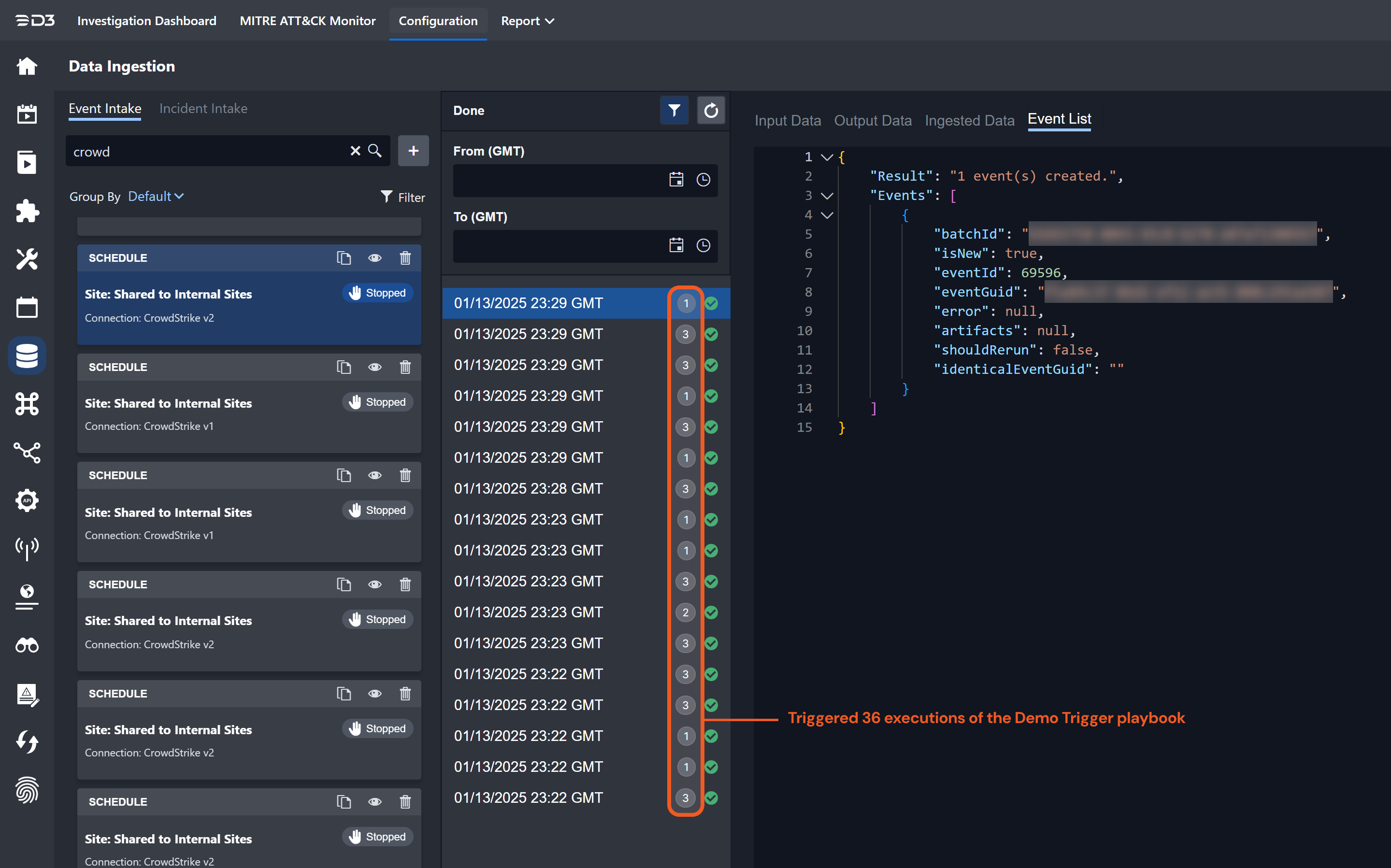
Task: Click the puzzle piece Integrations icon
Action: coord(27,211)
